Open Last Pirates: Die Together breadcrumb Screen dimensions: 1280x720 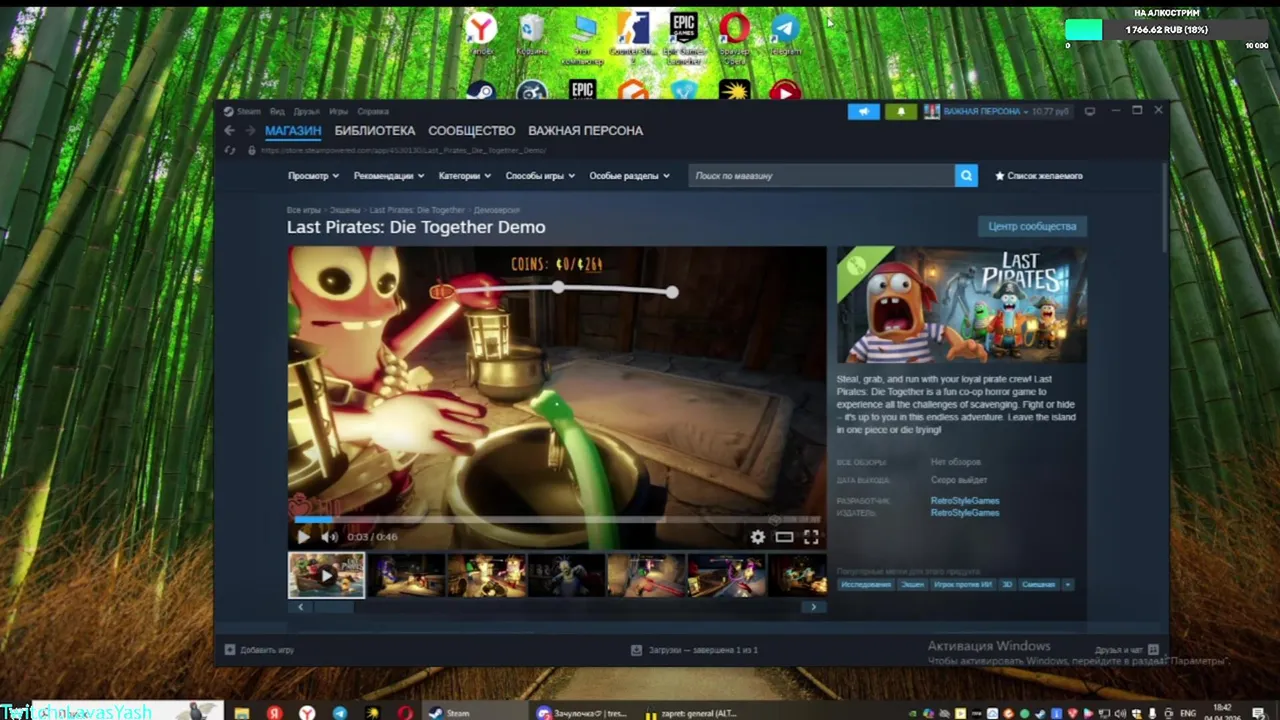417,210
